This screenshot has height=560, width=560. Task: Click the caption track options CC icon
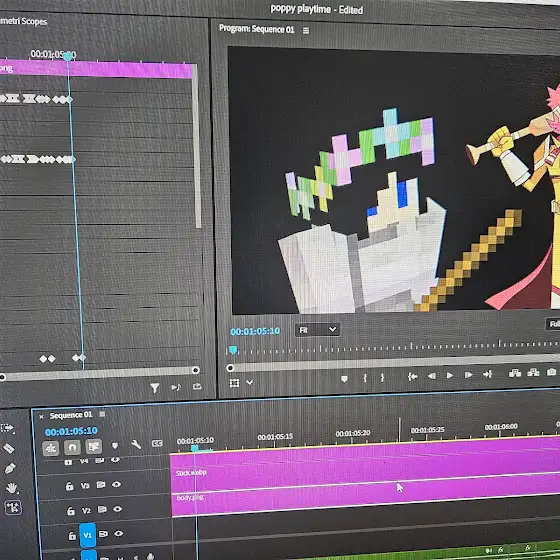pyautogui.click(x=157, y=444)
